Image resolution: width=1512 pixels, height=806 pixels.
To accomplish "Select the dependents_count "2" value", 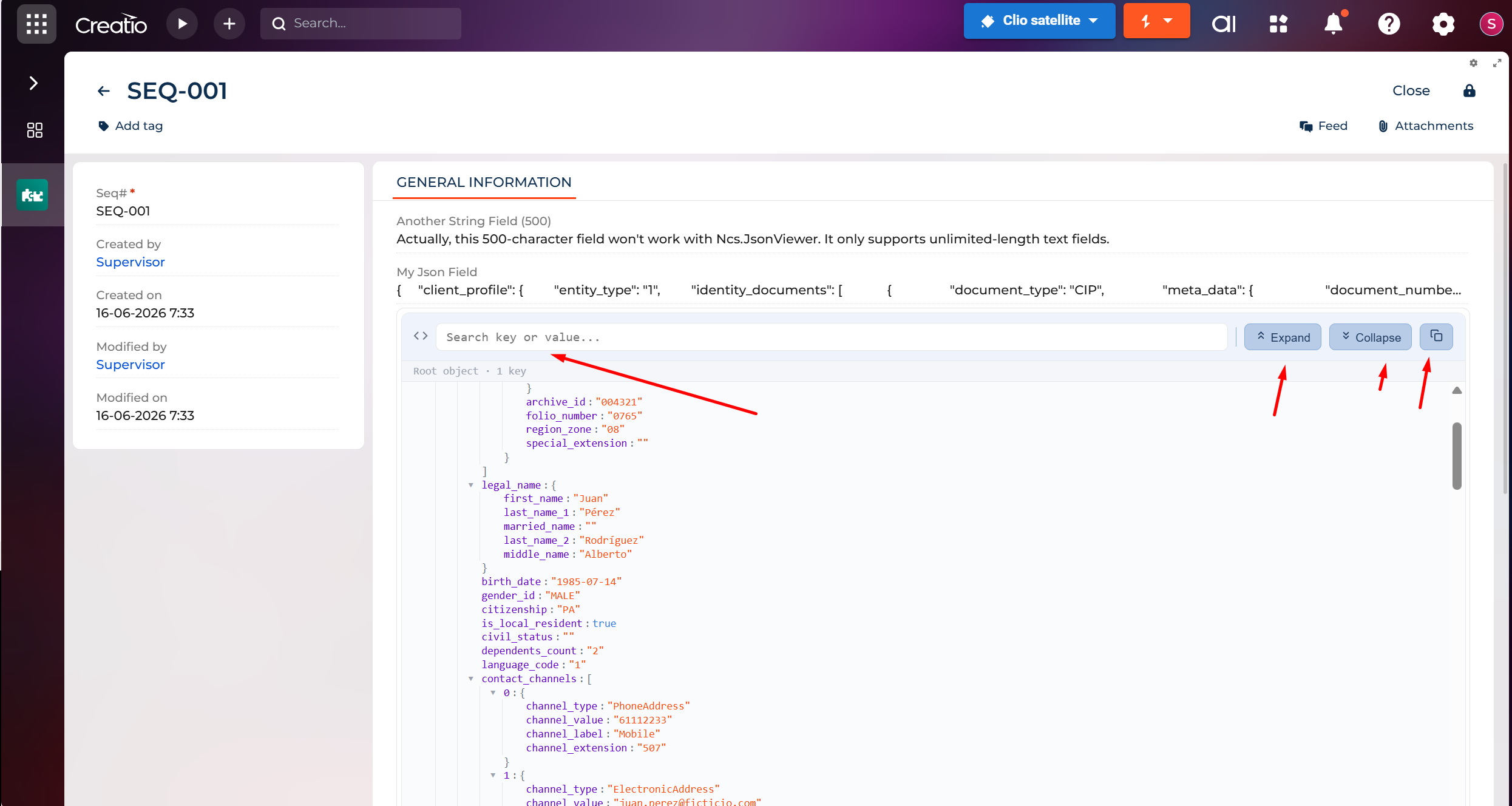I will click(x=595, y=651).
